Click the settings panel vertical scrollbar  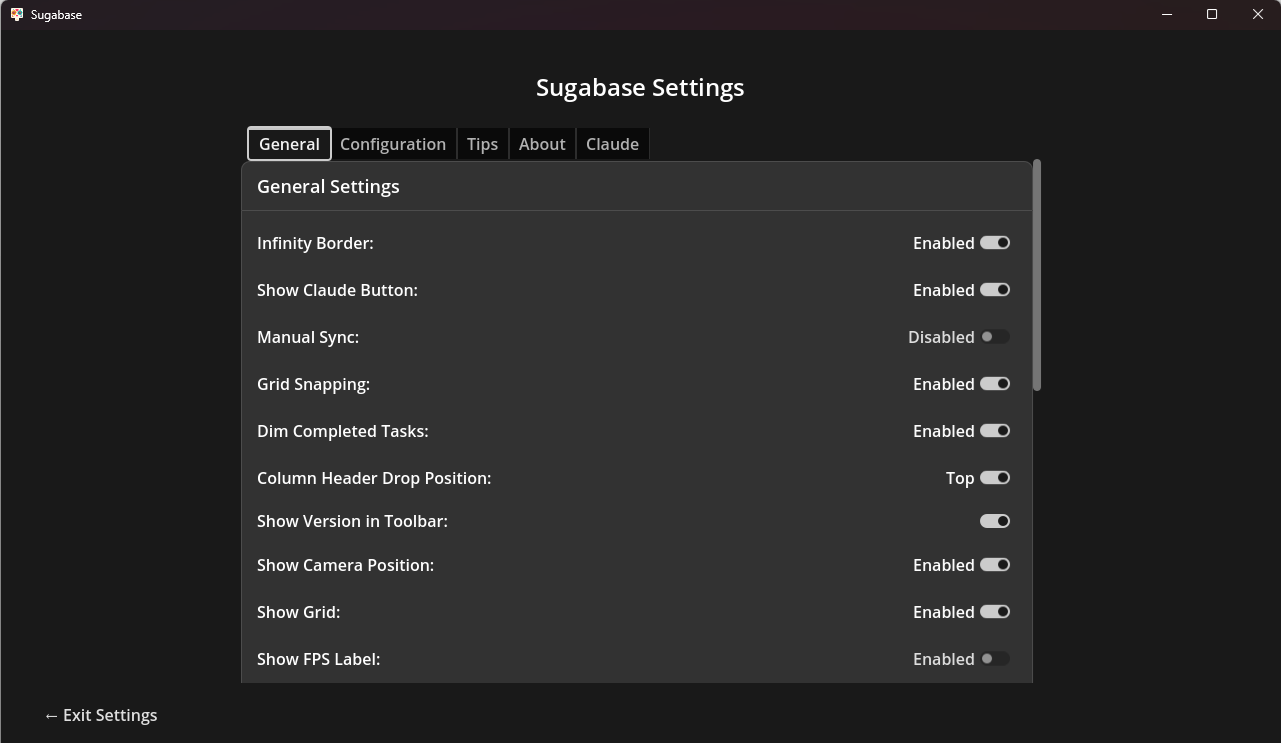1037,275
